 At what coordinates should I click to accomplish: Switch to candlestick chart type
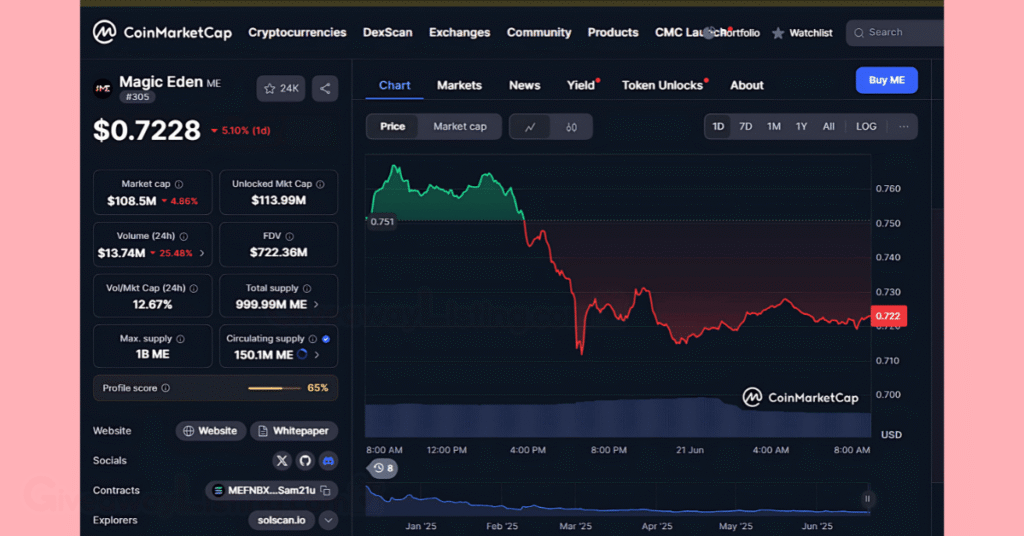tap(571, 127)
